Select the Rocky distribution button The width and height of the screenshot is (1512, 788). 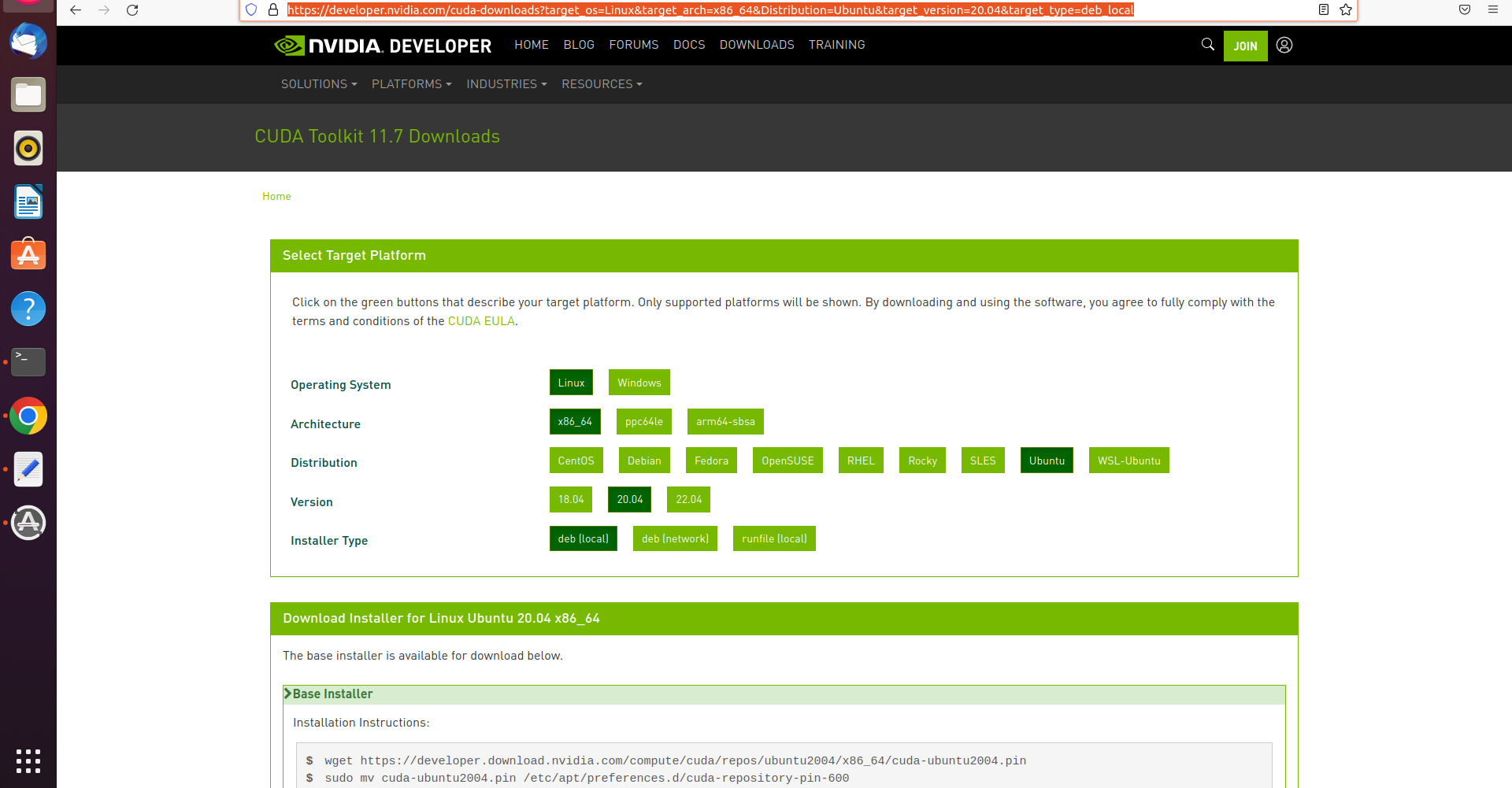[922, 461]
